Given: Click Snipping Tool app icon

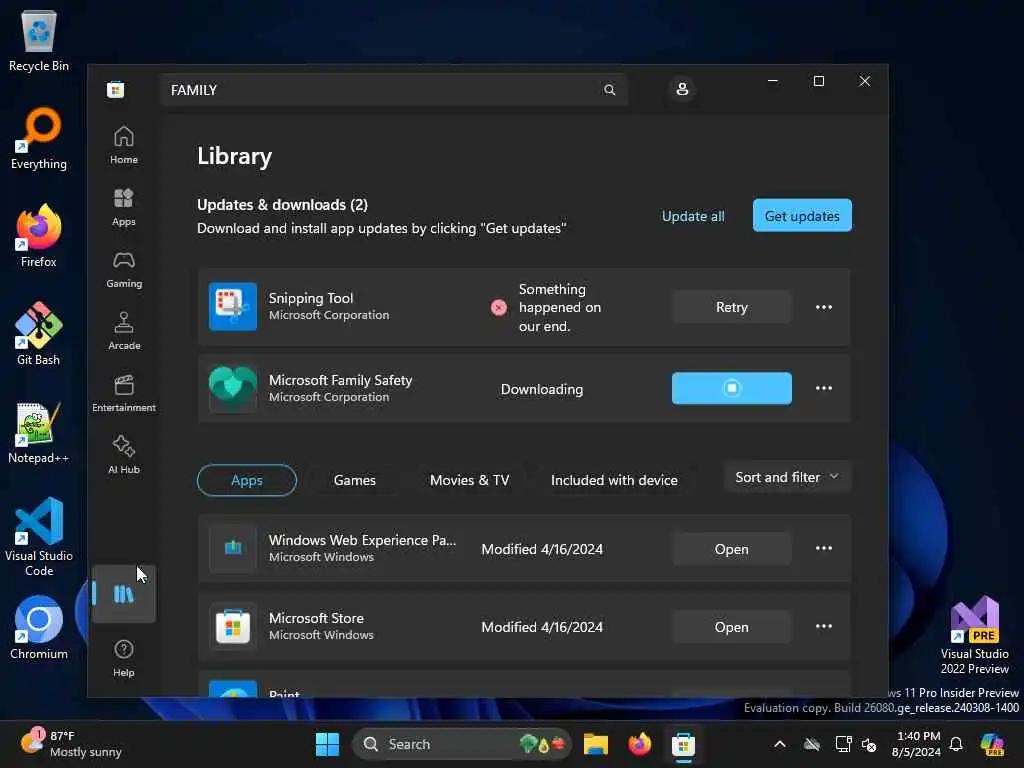Looking at the screenshot, I should click(x=233, y=306).
